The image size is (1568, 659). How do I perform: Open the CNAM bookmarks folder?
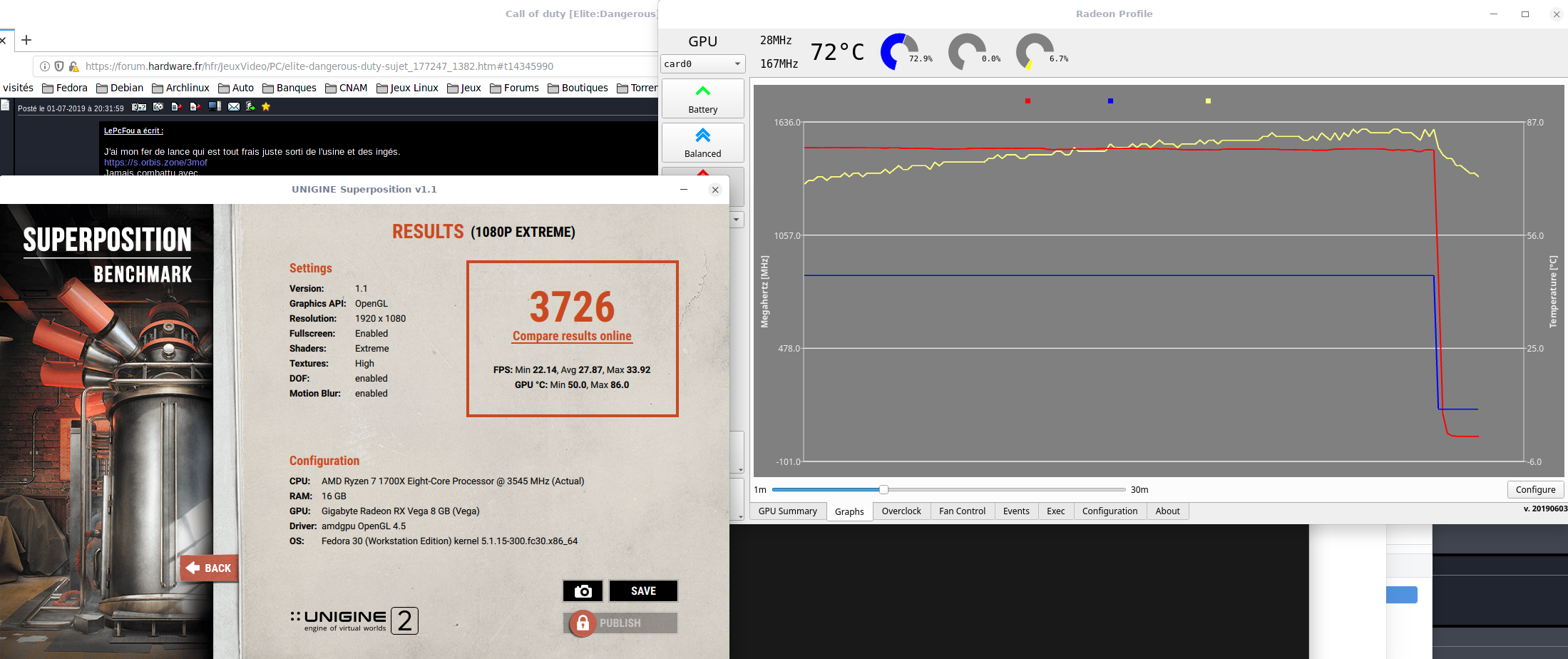point(347,88)
